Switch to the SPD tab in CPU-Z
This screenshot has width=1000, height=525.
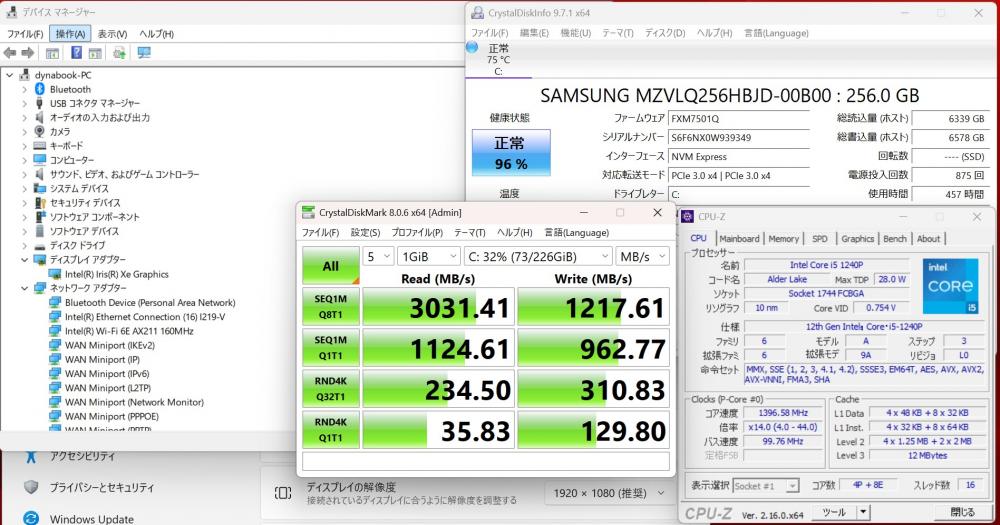click(x=820, y=239)
